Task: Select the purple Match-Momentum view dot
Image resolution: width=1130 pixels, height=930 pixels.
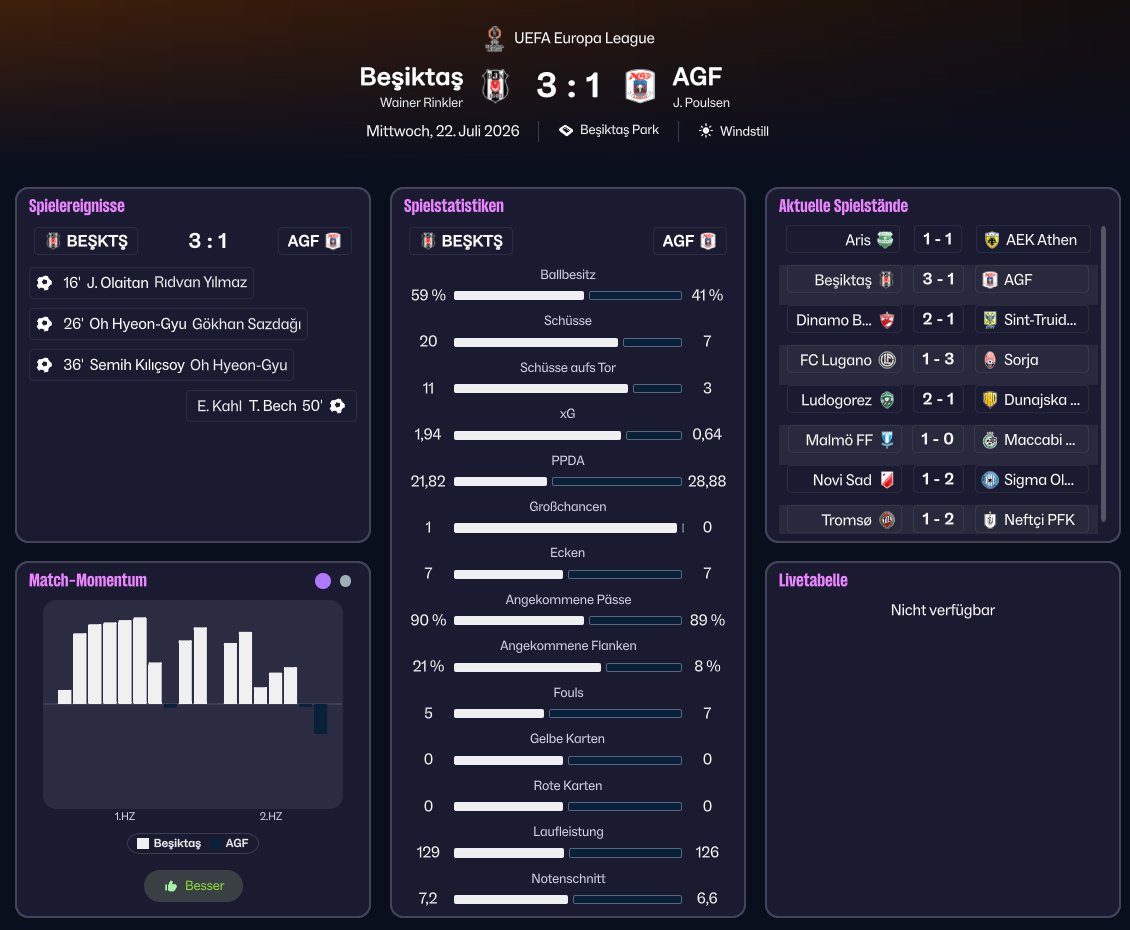Action: tap(323, 581)
